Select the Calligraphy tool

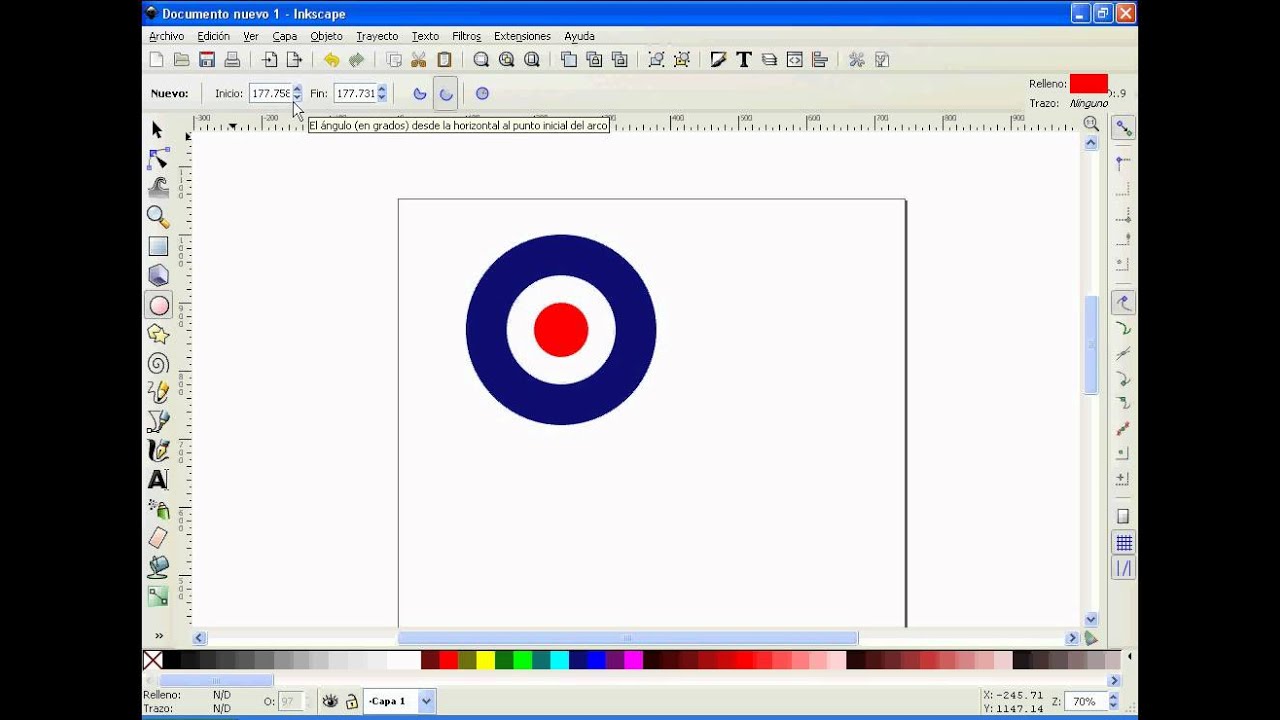click(x=158, y=450)
